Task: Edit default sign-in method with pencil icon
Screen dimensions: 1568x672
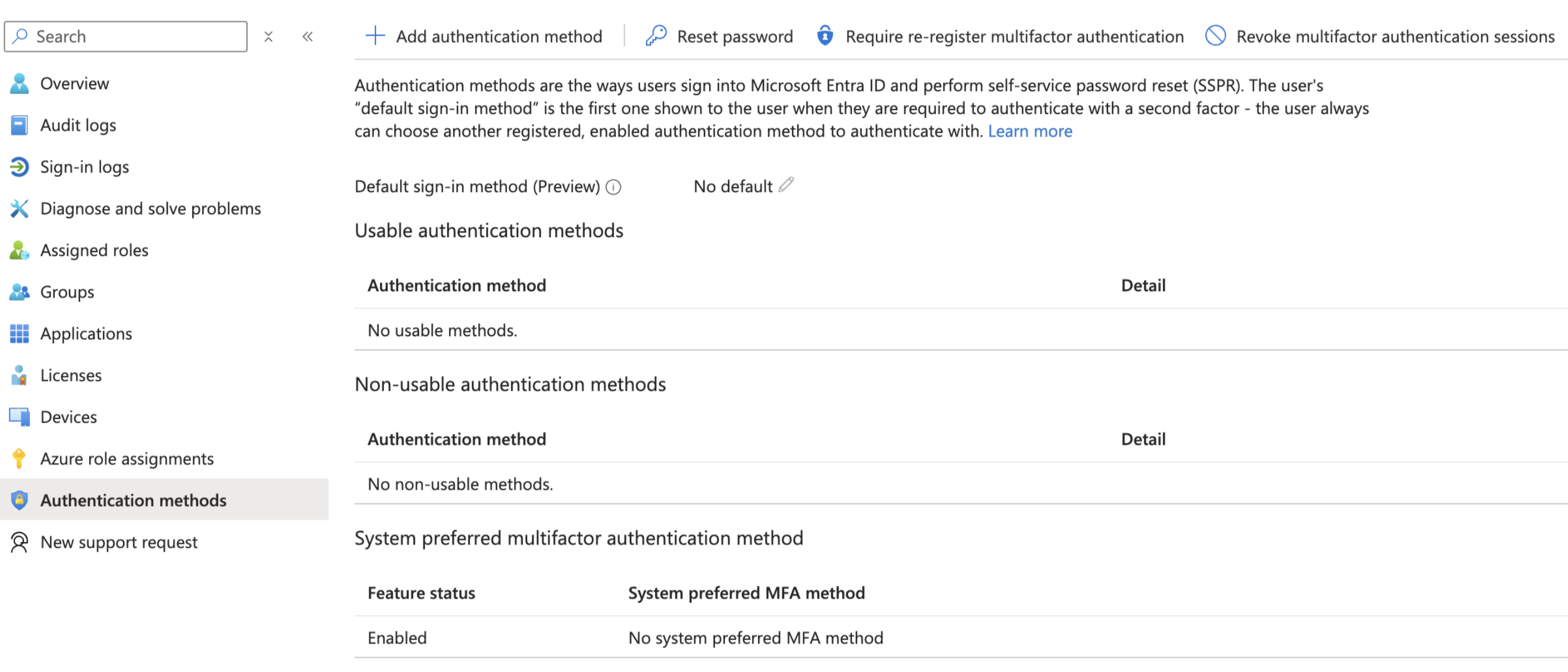Action: [x=786, y=185]
